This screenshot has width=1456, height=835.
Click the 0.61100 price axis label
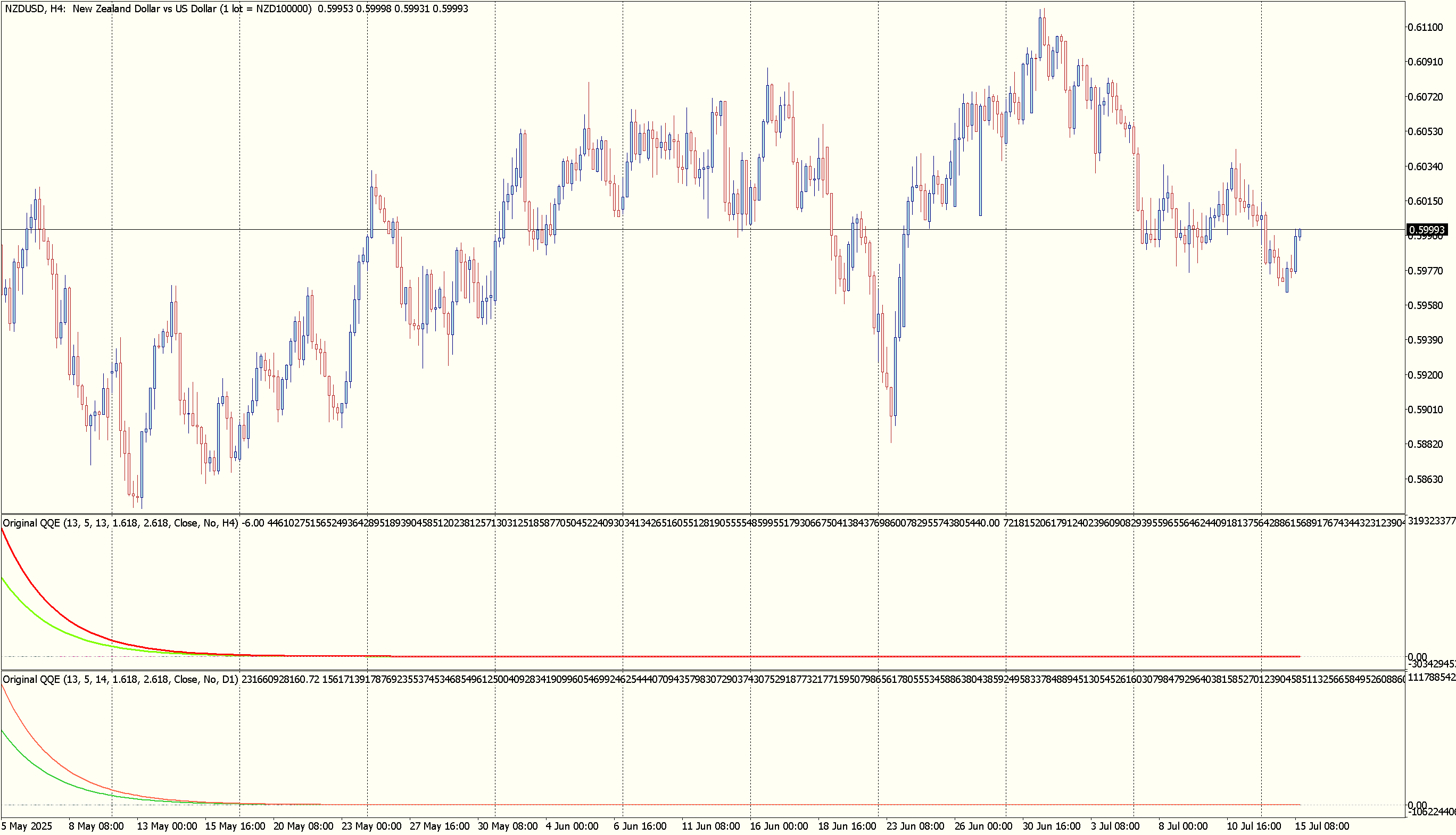tap(1425, 28)
